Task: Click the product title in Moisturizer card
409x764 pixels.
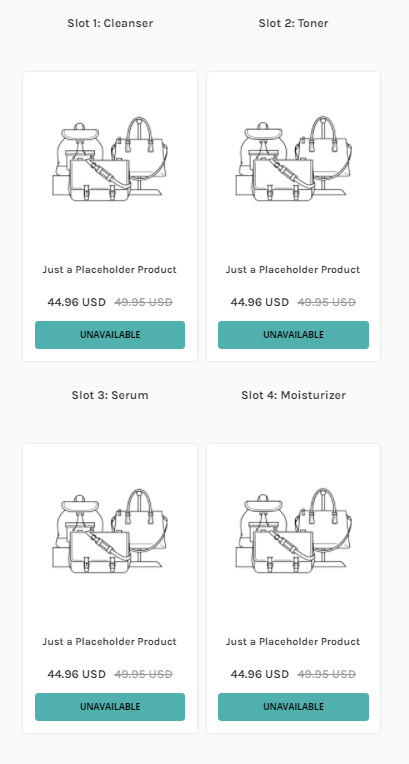Action: tap(293, 641)
